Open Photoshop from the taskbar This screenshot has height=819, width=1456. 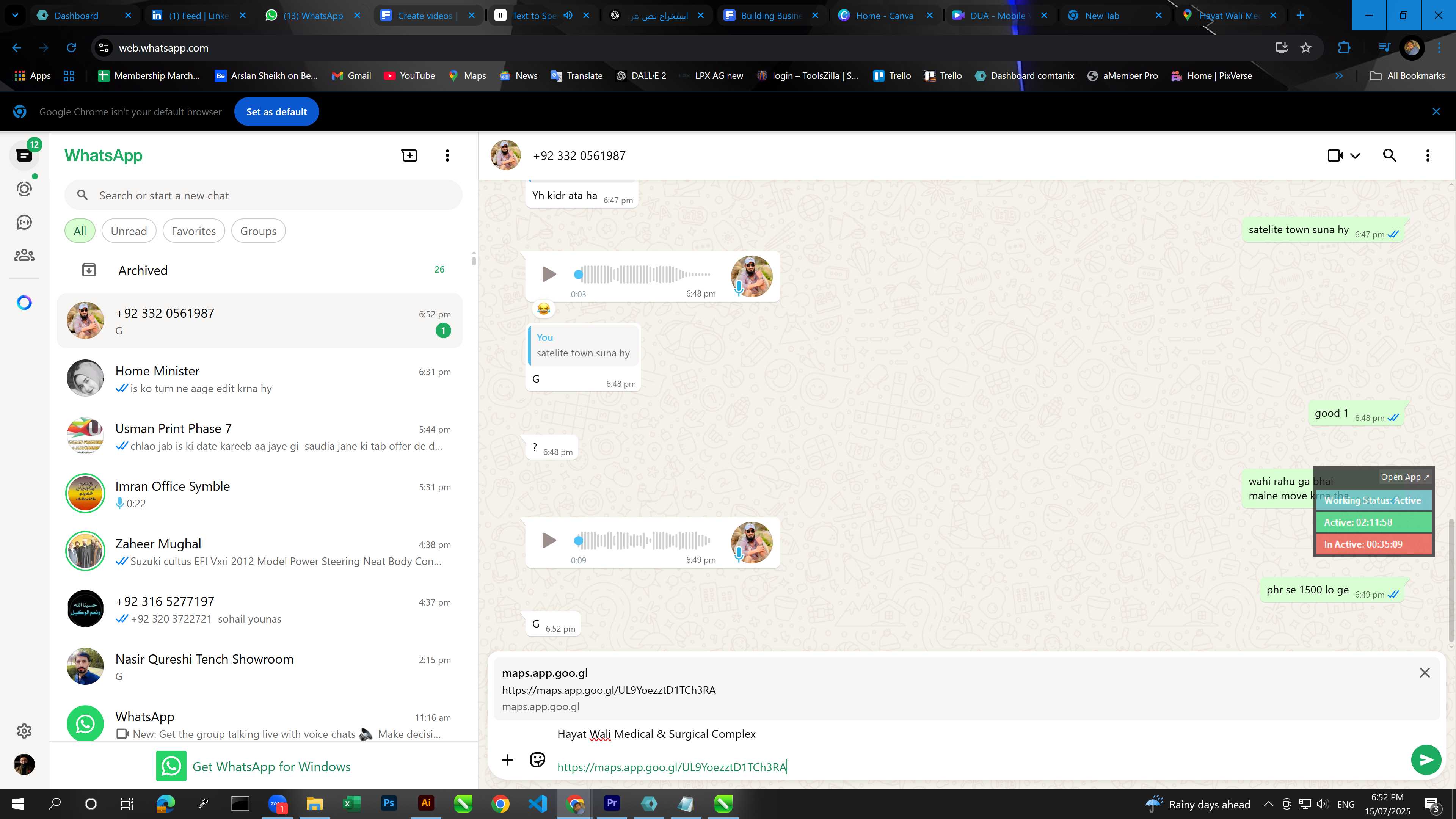(389, 803)
